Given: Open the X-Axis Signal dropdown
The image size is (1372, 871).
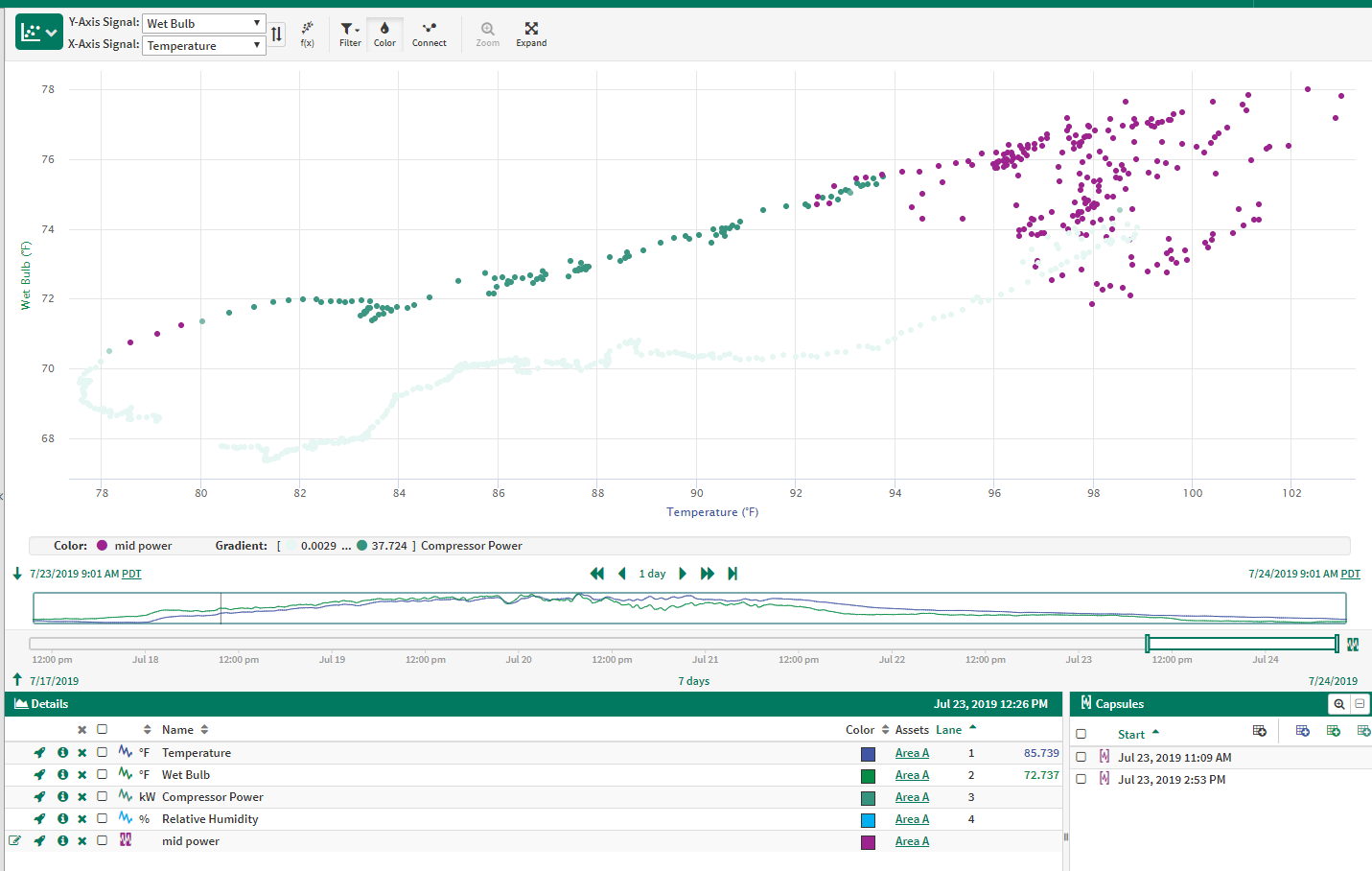Looking at the screenshot, I should [204, 45].
